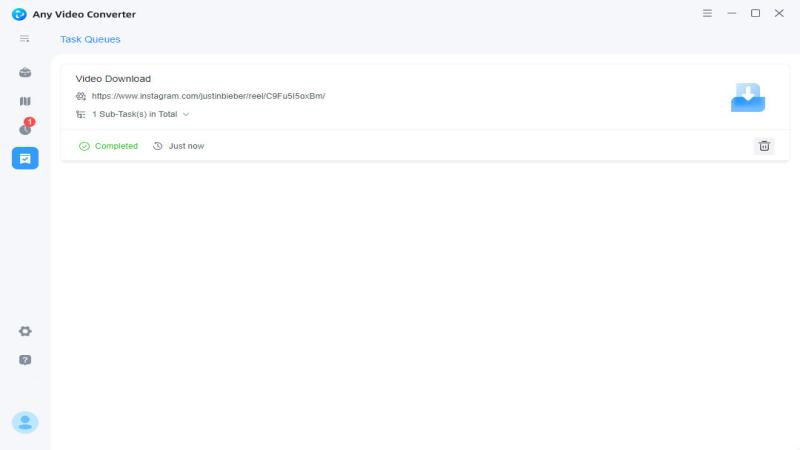
Task: Click the Task Queues heading
Action: tap(90, 39)
